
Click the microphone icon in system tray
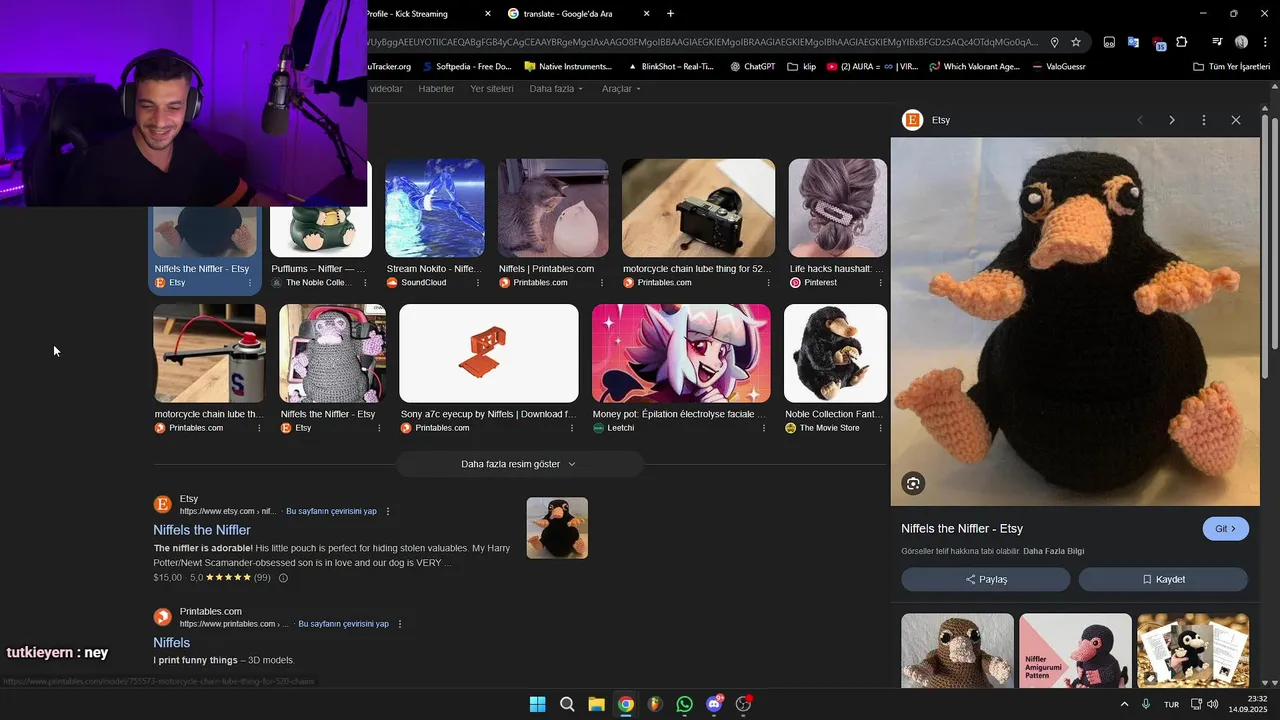pyautogui.click(x=1146, y=704)
